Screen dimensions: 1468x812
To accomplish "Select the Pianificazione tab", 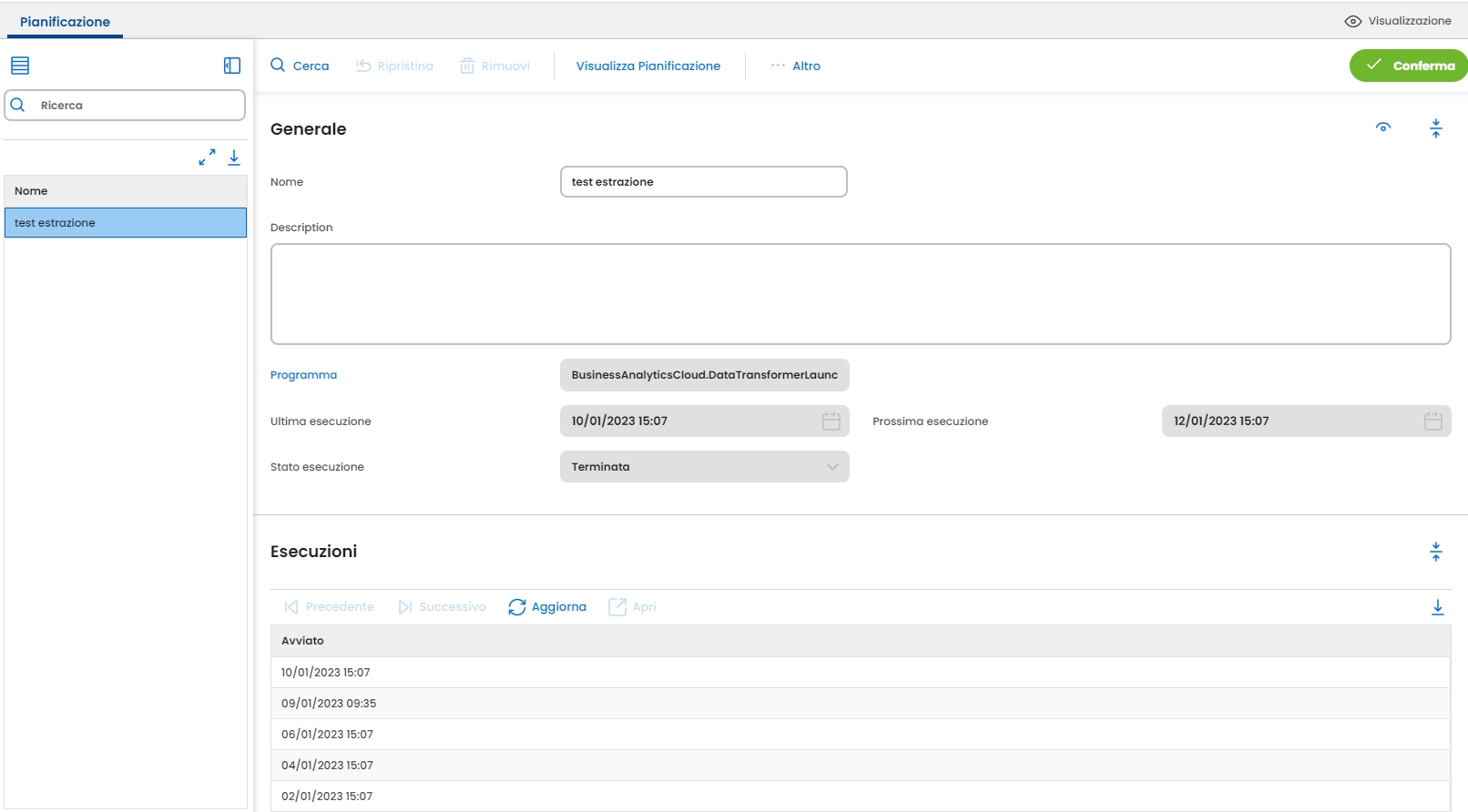I will (x=65, y=22).
